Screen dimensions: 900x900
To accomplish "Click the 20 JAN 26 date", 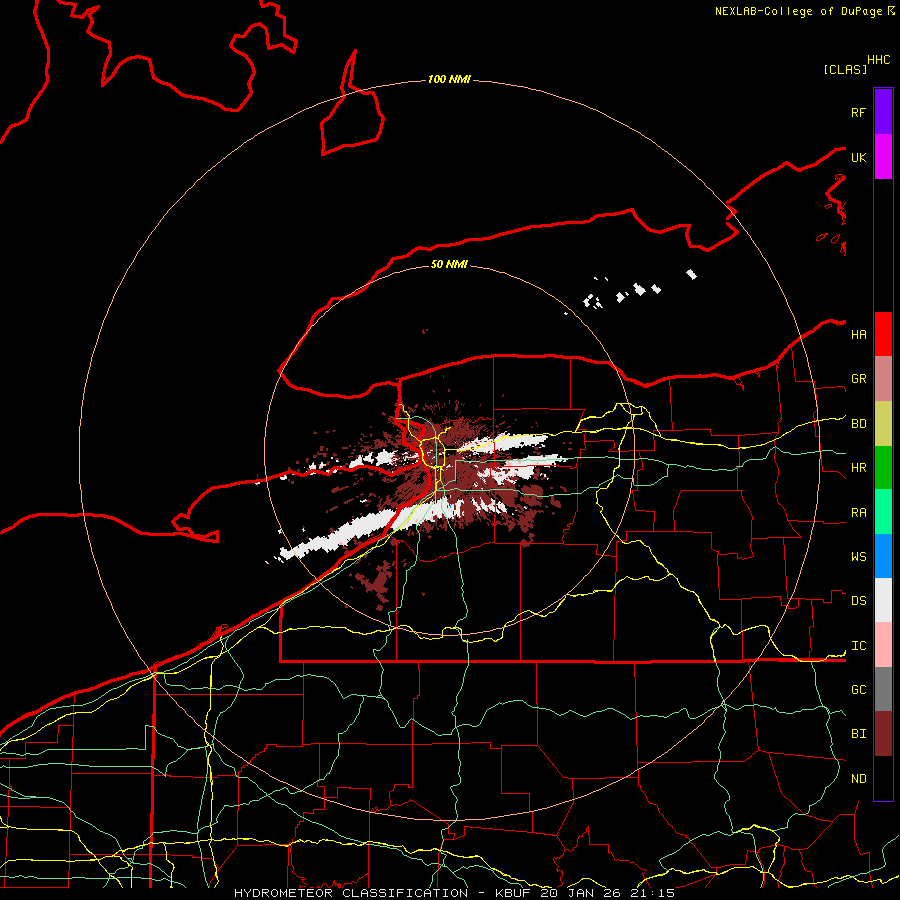I will pyautogui.click(x=581, y=893).
